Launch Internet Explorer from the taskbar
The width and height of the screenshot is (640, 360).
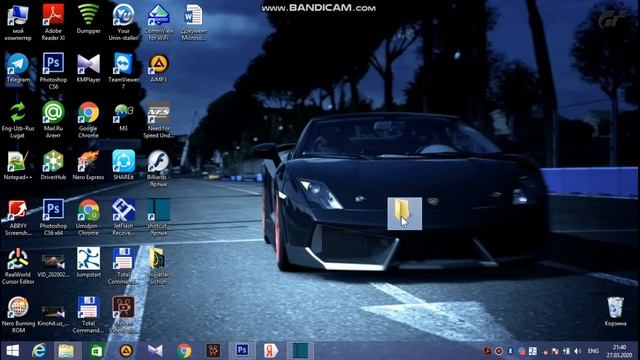pyautogui.click(x=39, y=351)
